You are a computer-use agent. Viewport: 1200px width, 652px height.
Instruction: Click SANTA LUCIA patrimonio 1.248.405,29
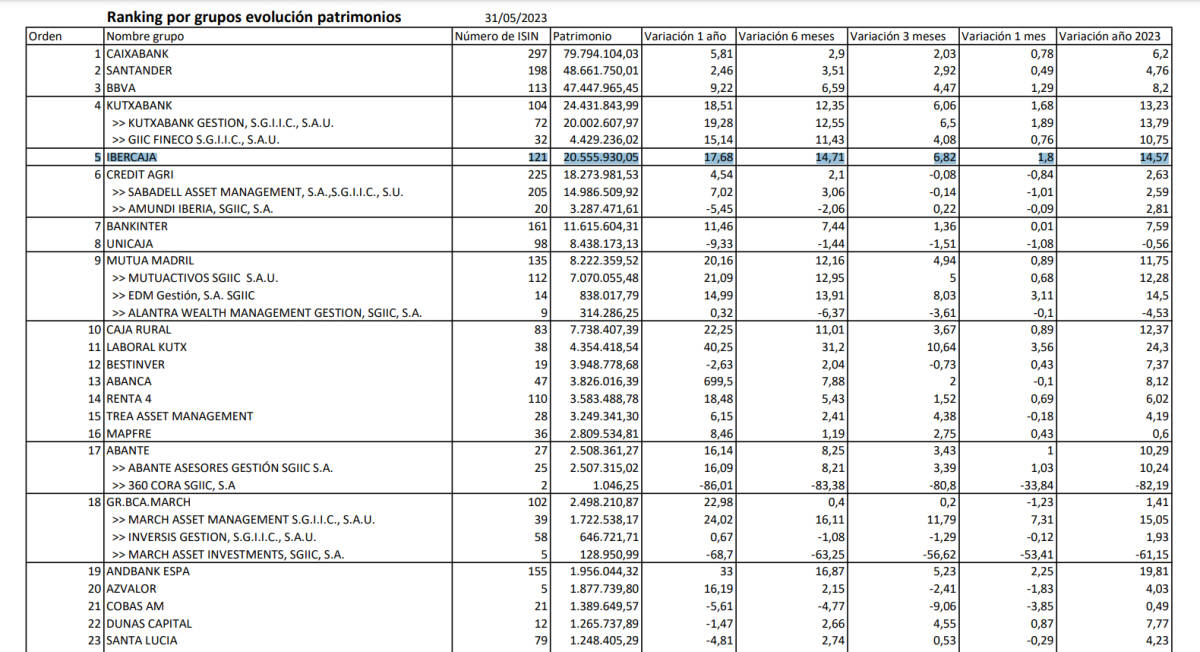pos(605,641)
